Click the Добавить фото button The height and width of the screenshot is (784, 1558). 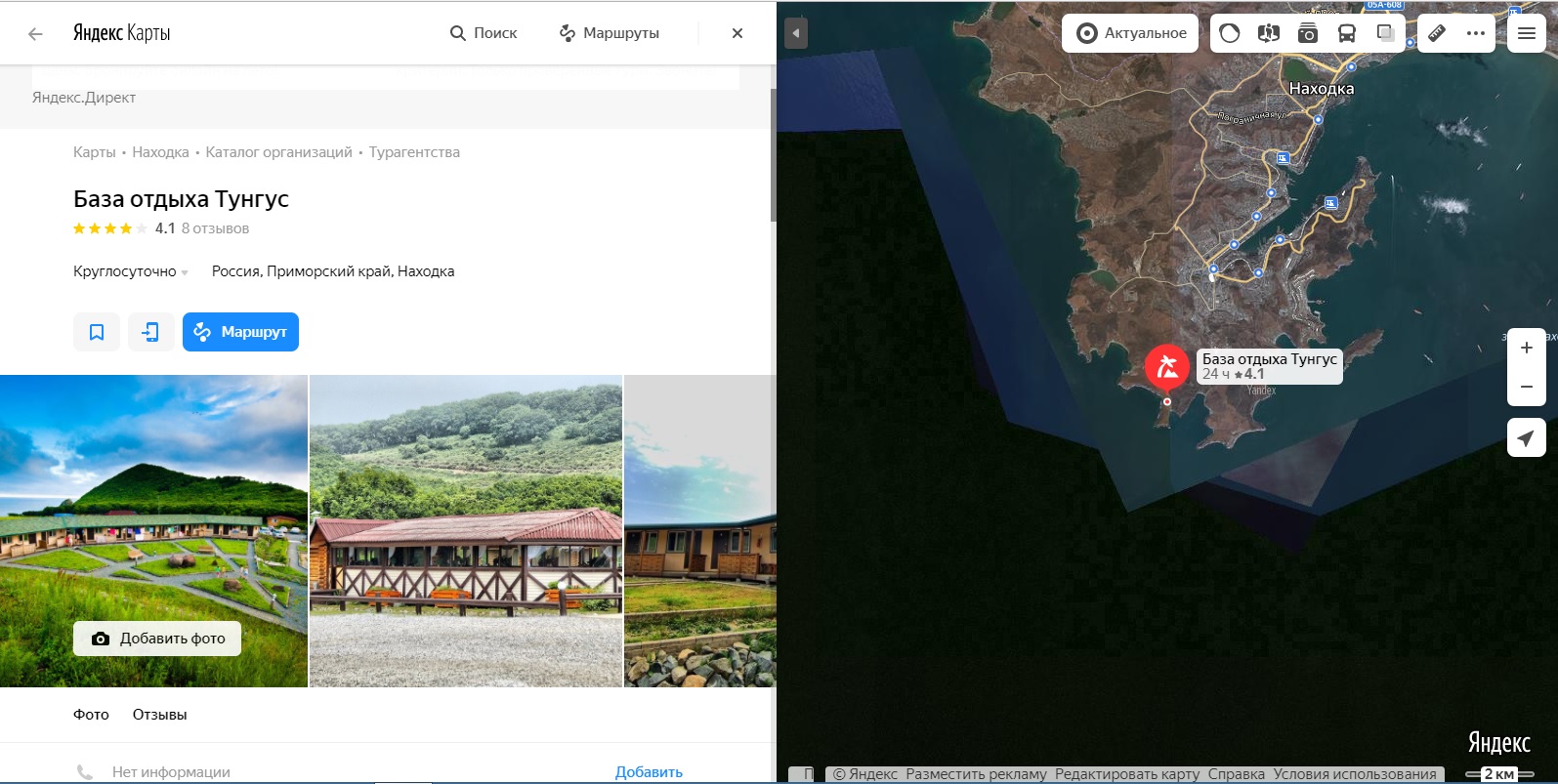(157, 639)
